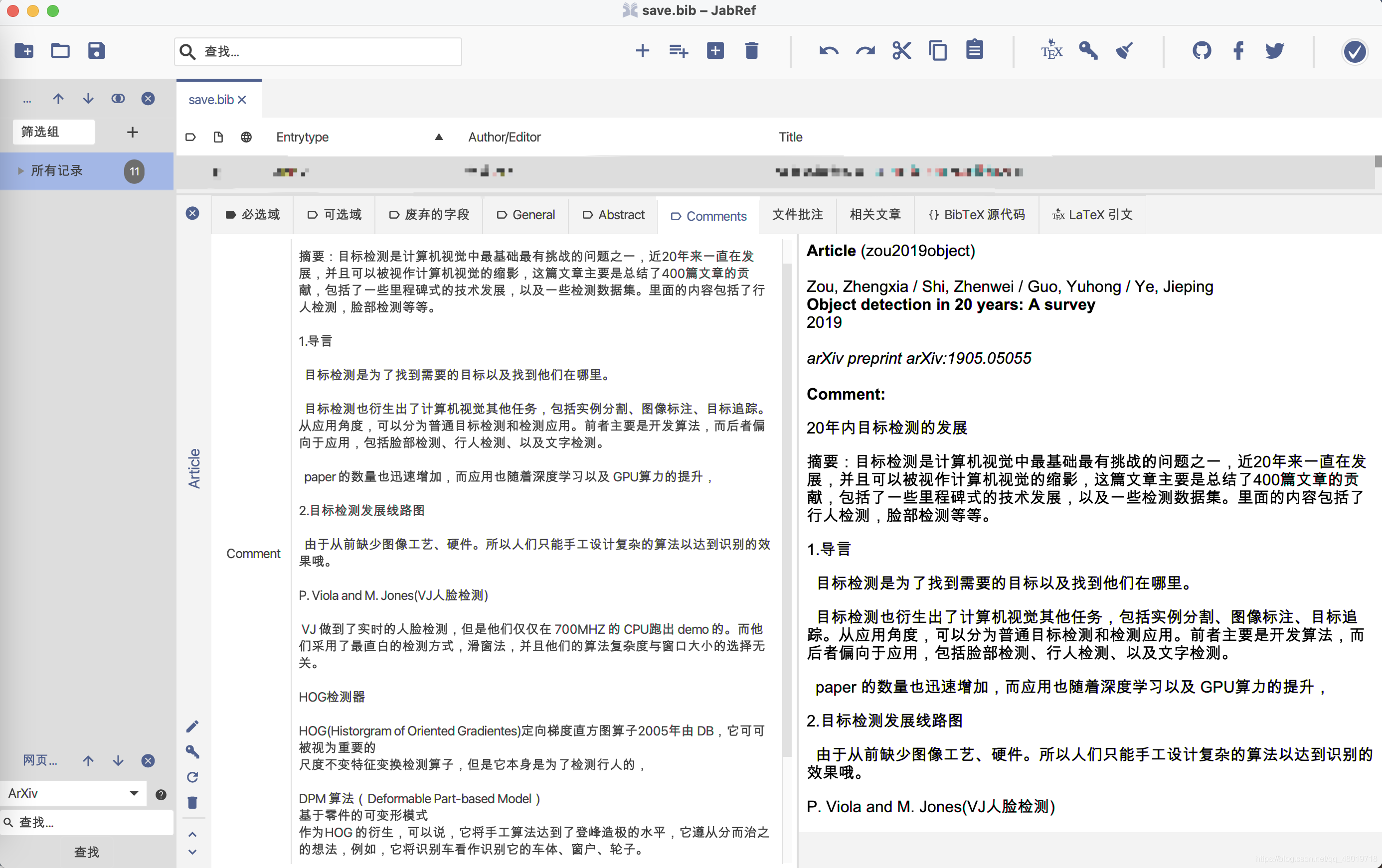
Task: Move groups panel down with arrow icon
Action: coord(88,99)
